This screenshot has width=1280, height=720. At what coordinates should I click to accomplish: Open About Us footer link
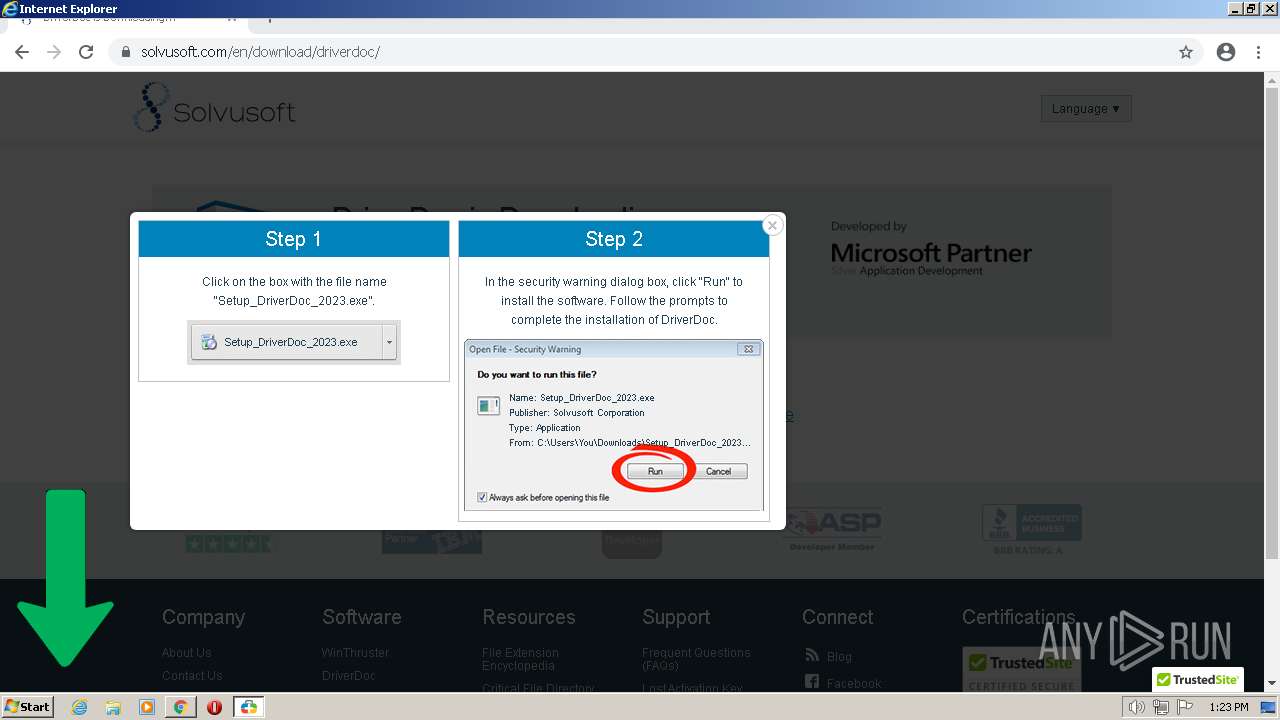point(187,652)
